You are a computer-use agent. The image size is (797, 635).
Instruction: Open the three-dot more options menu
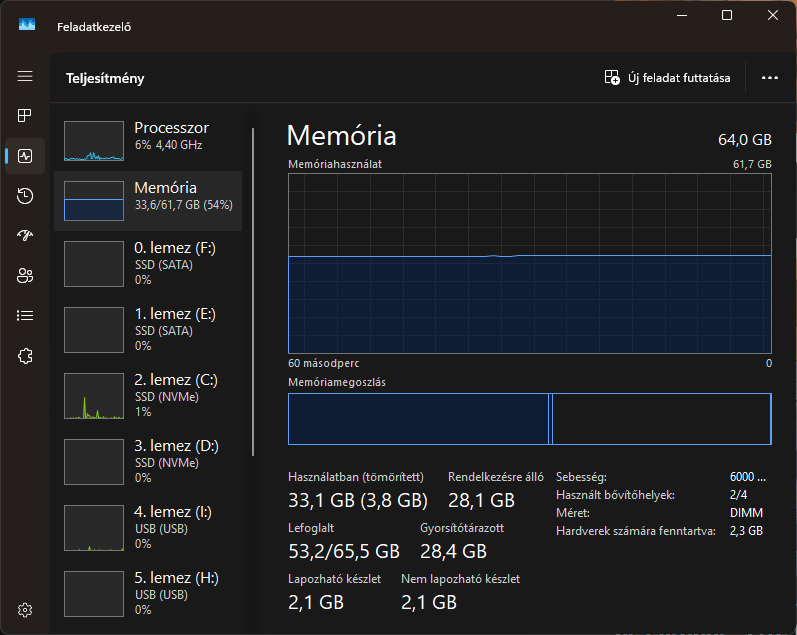click(769, 78)
